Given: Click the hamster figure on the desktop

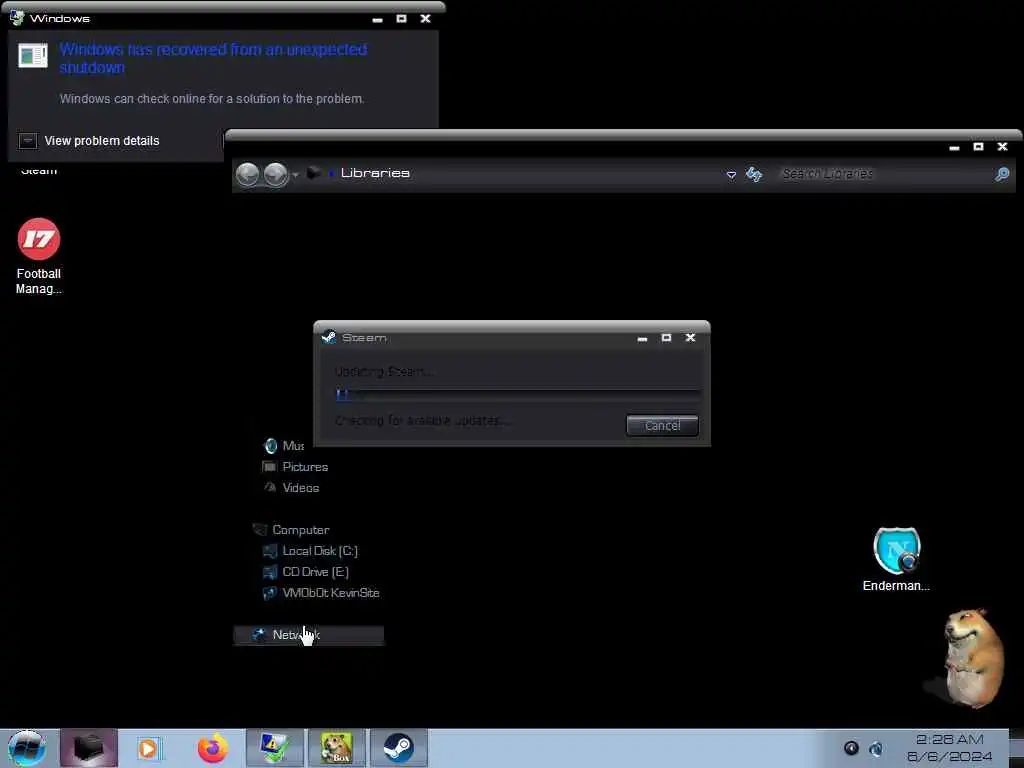Looking at the screenshot, I should click(x=972, y=658).
